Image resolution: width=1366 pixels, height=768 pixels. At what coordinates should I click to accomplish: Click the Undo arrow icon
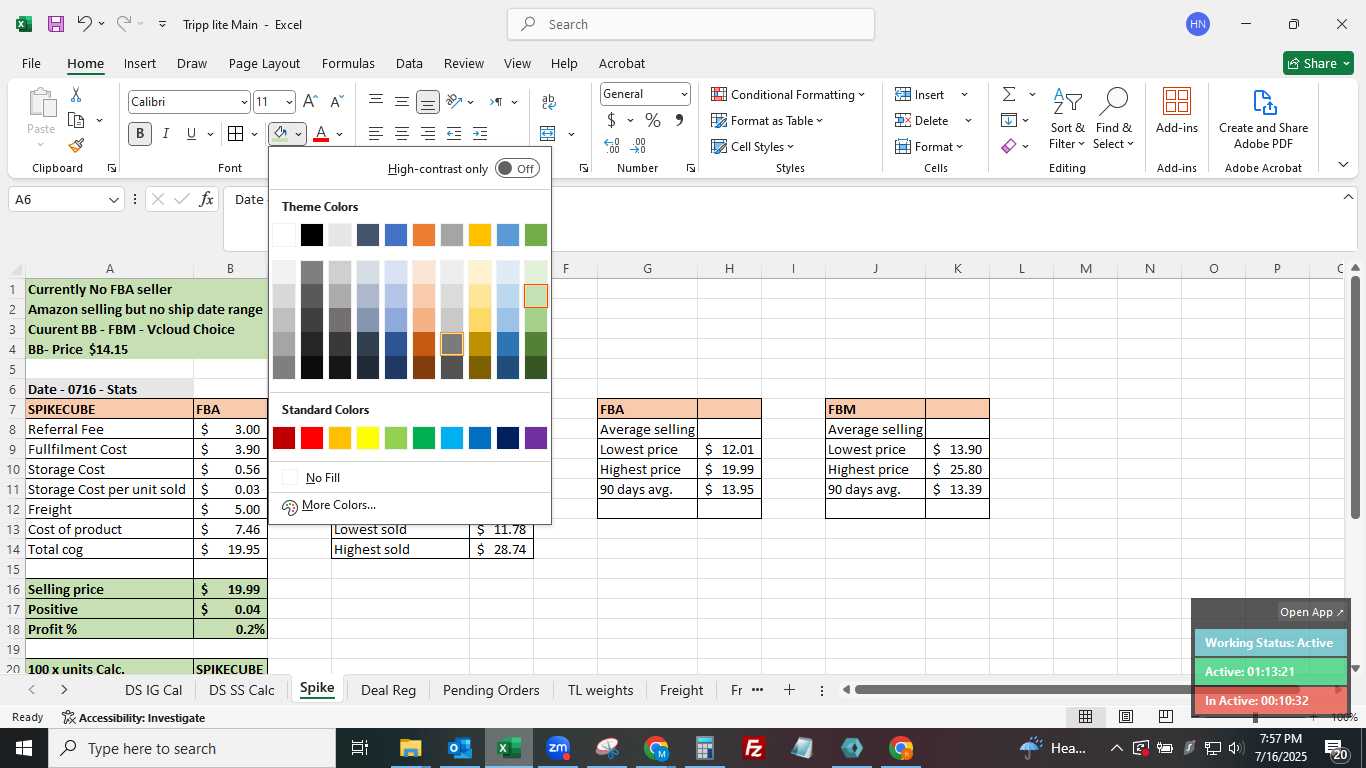(x=85, y=24)
